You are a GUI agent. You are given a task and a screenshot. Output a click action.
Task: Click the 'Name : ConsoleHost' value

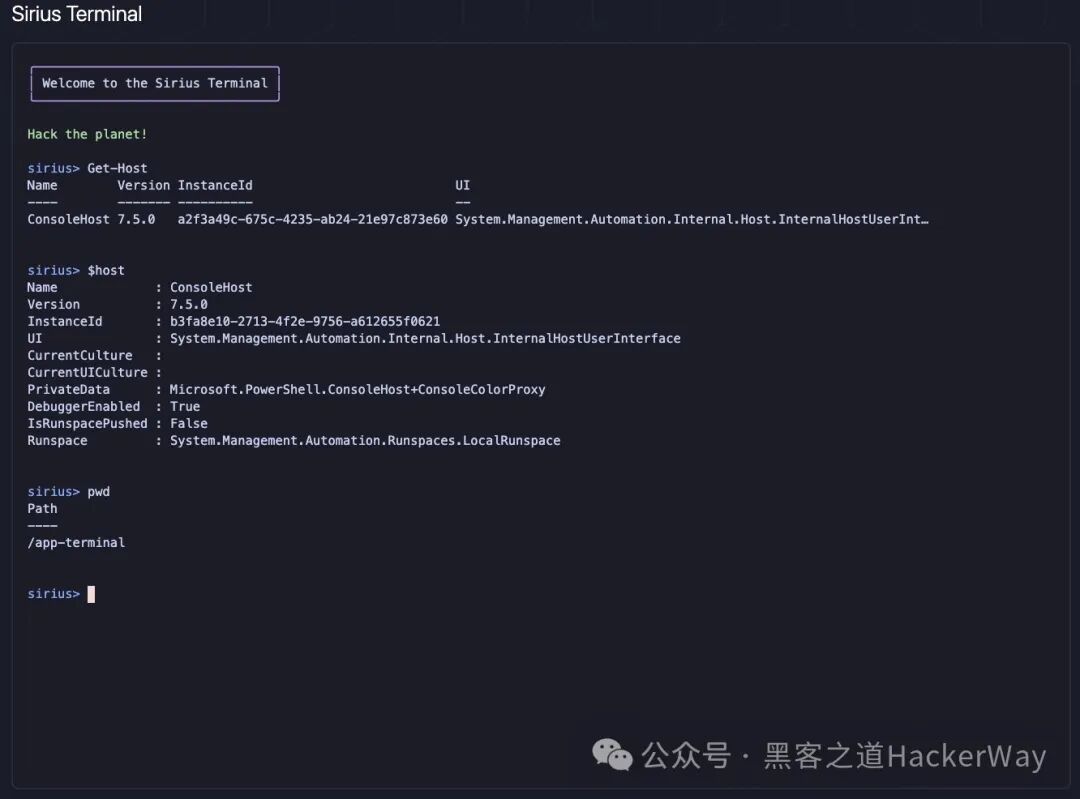pyautogui.click(x=211, y=287)
